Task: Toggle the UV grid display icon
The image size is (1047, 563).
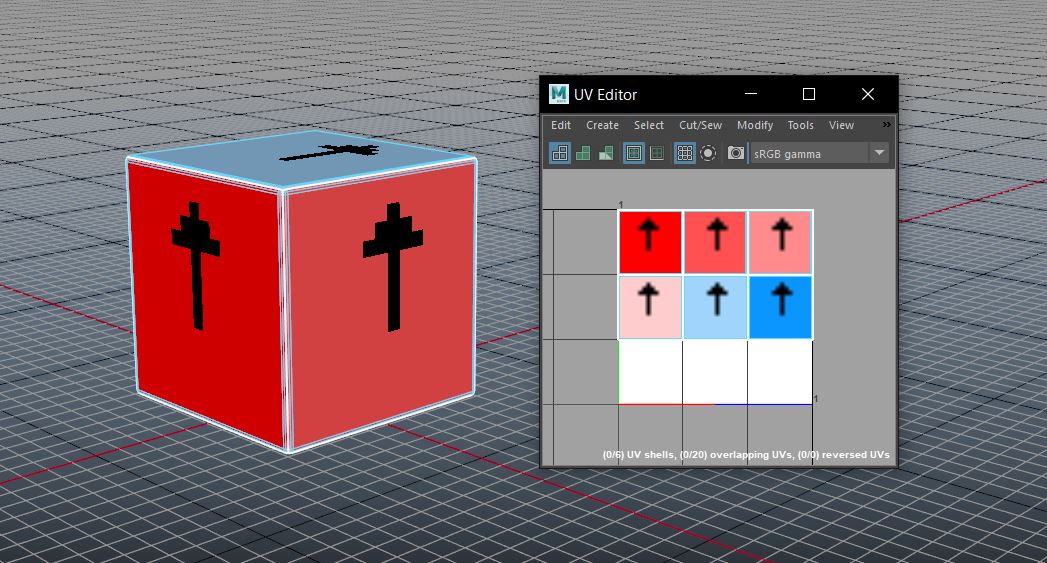Action: click(684, 154)
